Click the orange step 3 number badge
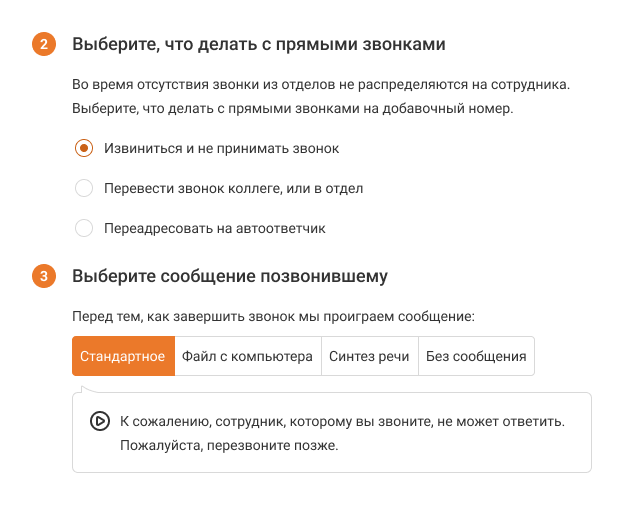 click(45, 277)
